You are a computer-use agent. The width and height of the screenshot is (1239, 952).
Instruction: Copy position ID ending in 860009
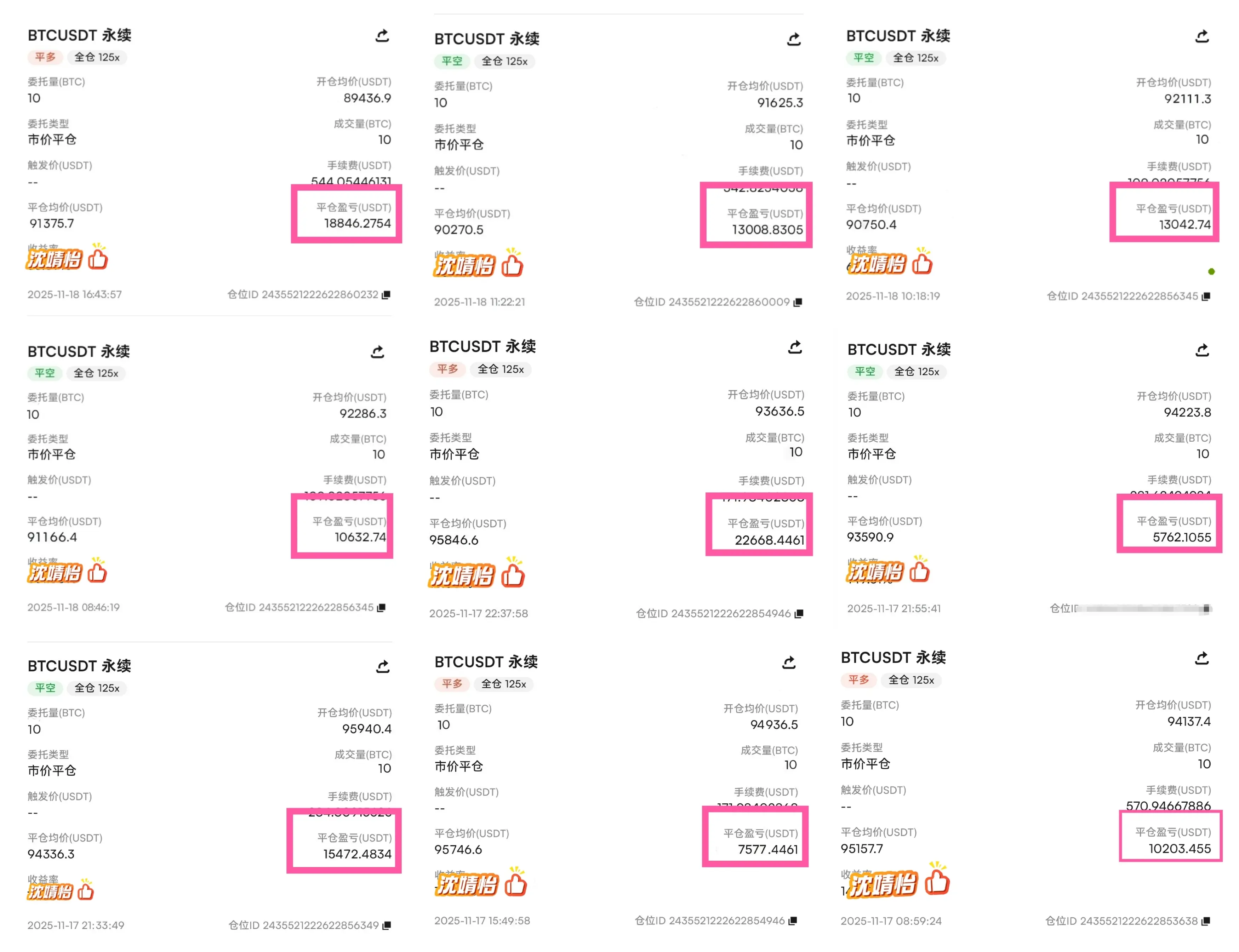(x=798, y=302)
